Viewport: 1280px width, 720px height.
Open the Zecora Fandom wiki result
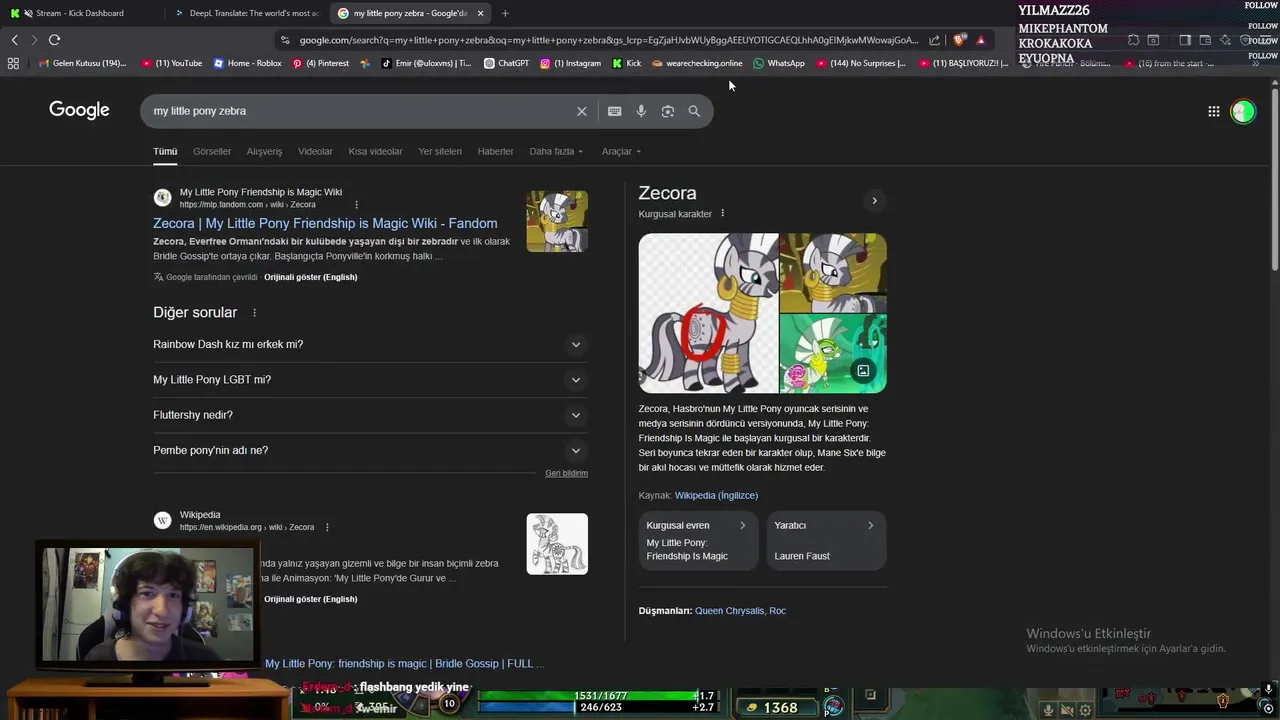pos(325,223)
